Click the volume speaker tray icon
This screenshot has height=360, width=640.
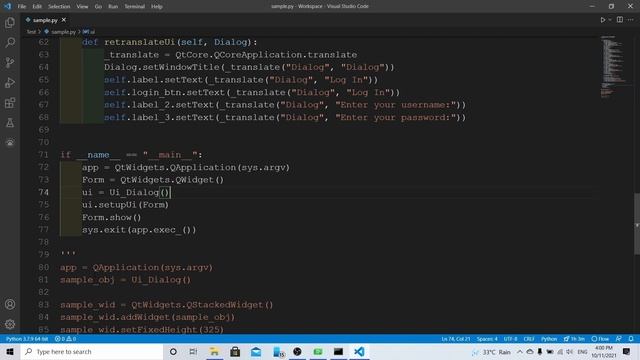pos(570,352)
